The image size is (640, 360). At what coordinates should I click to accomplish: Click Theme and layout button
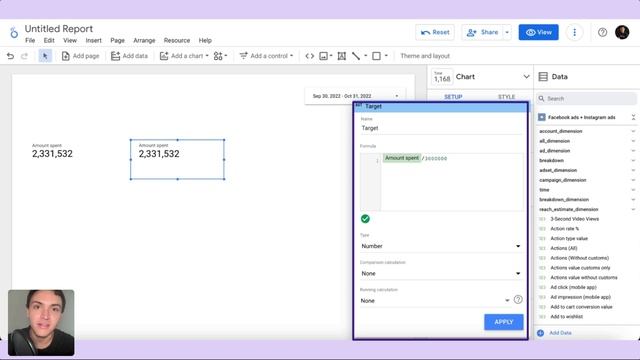click(x=425, y=56)
